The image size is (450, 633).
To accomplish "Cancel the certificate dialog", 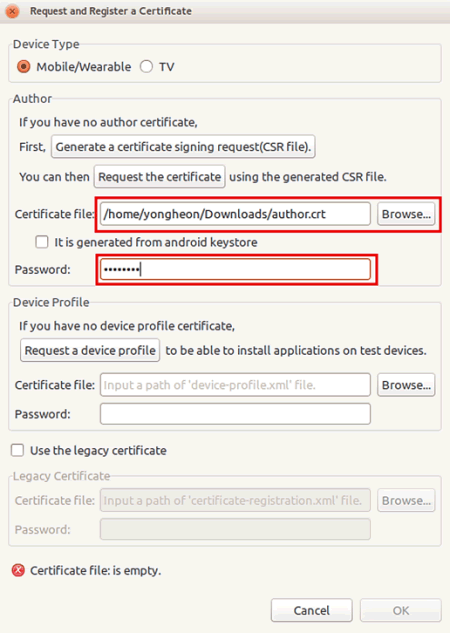I will 312,610.
